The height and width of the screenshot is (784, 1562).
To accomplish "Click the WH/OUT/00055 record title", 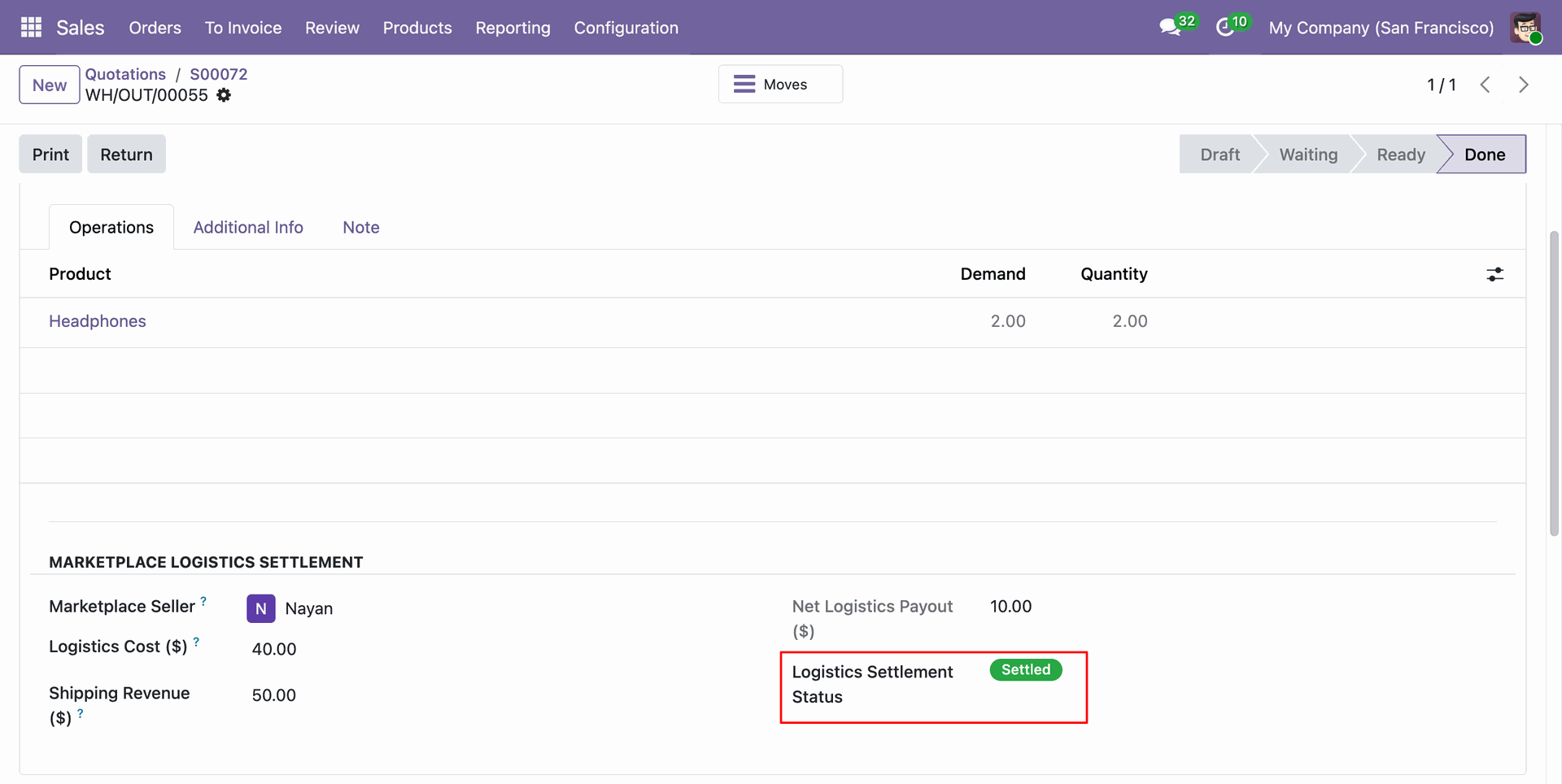I will pos(146,95).
